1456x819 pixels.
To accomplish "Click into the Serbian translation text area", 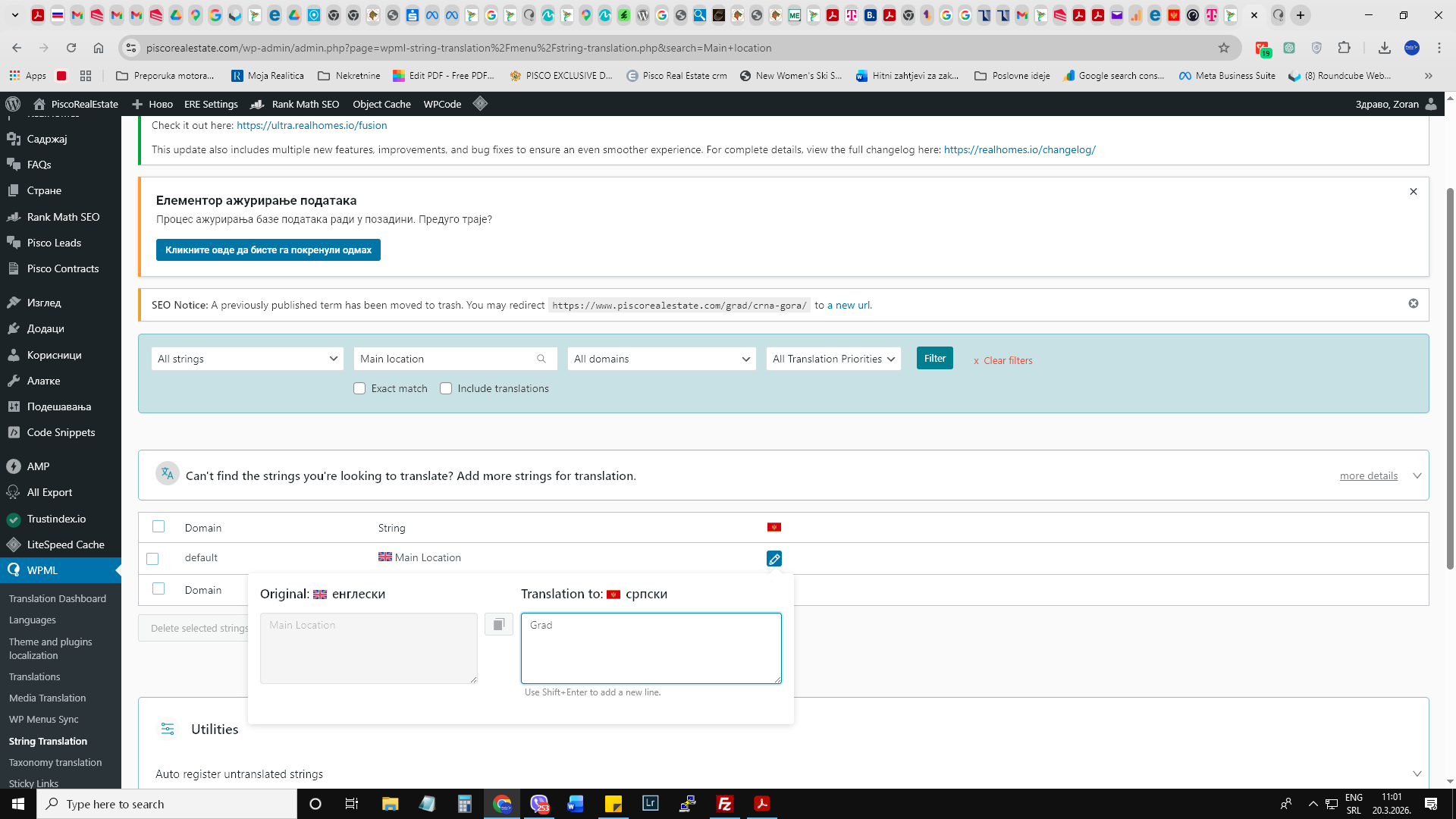I will tap(651, 648).
